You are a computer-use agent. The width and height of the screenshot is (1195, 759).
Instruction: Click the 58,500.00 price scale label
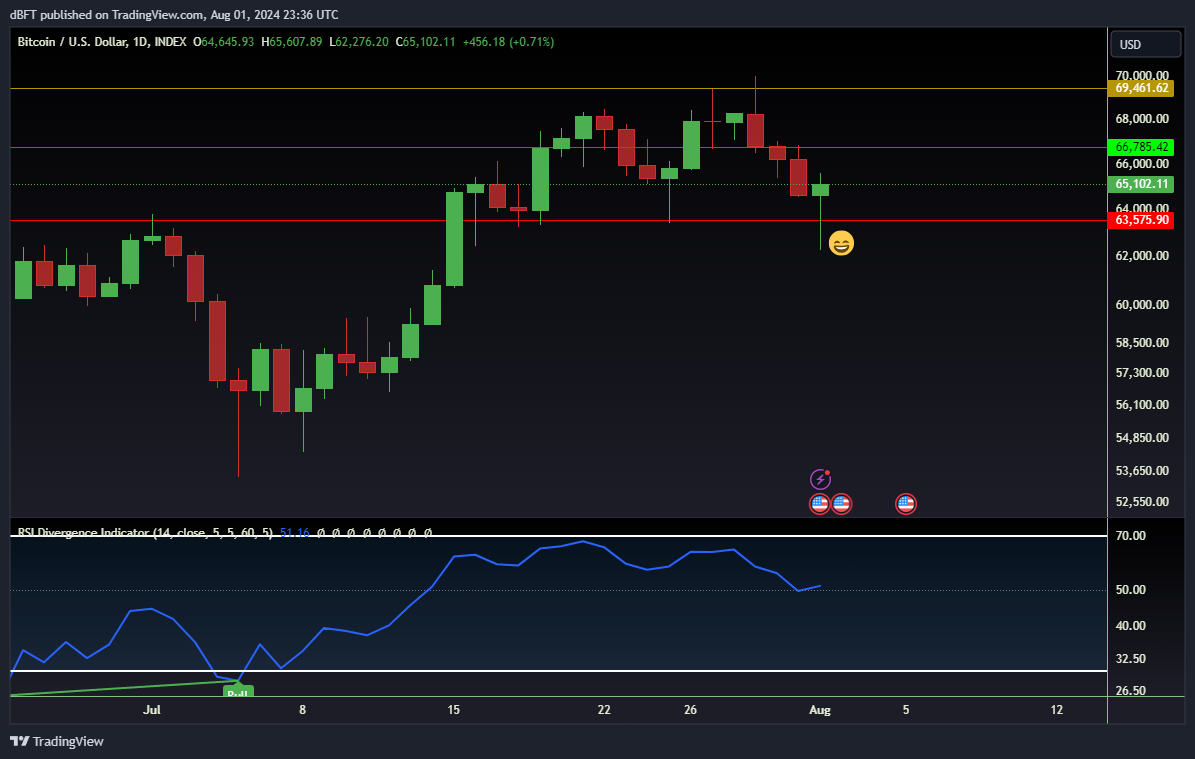tap(1142, 343)
